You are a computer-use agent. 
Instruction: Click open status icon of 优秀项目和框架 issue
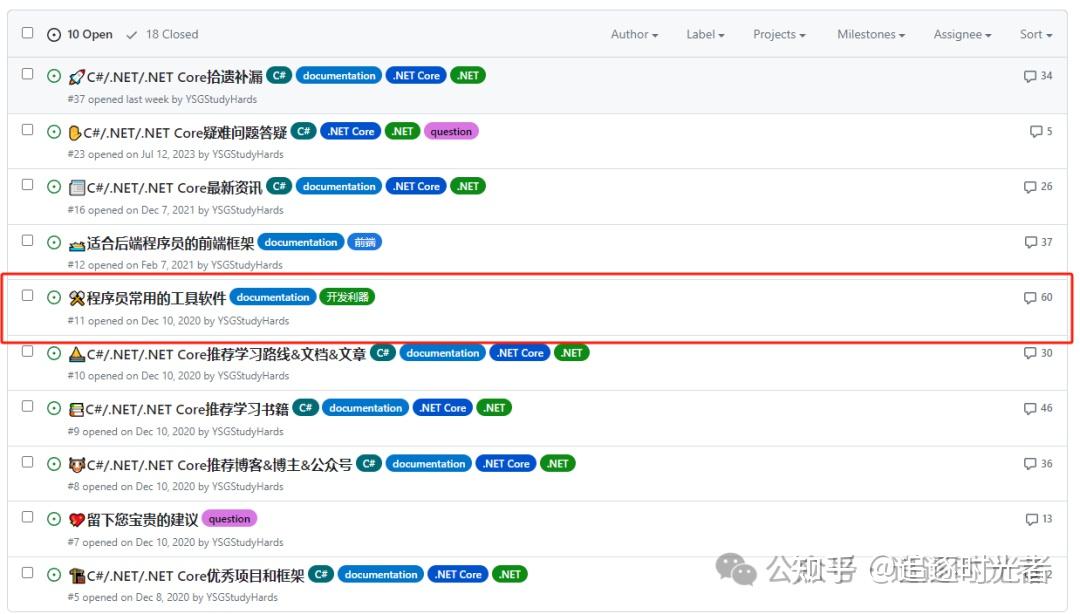point(54,575)
